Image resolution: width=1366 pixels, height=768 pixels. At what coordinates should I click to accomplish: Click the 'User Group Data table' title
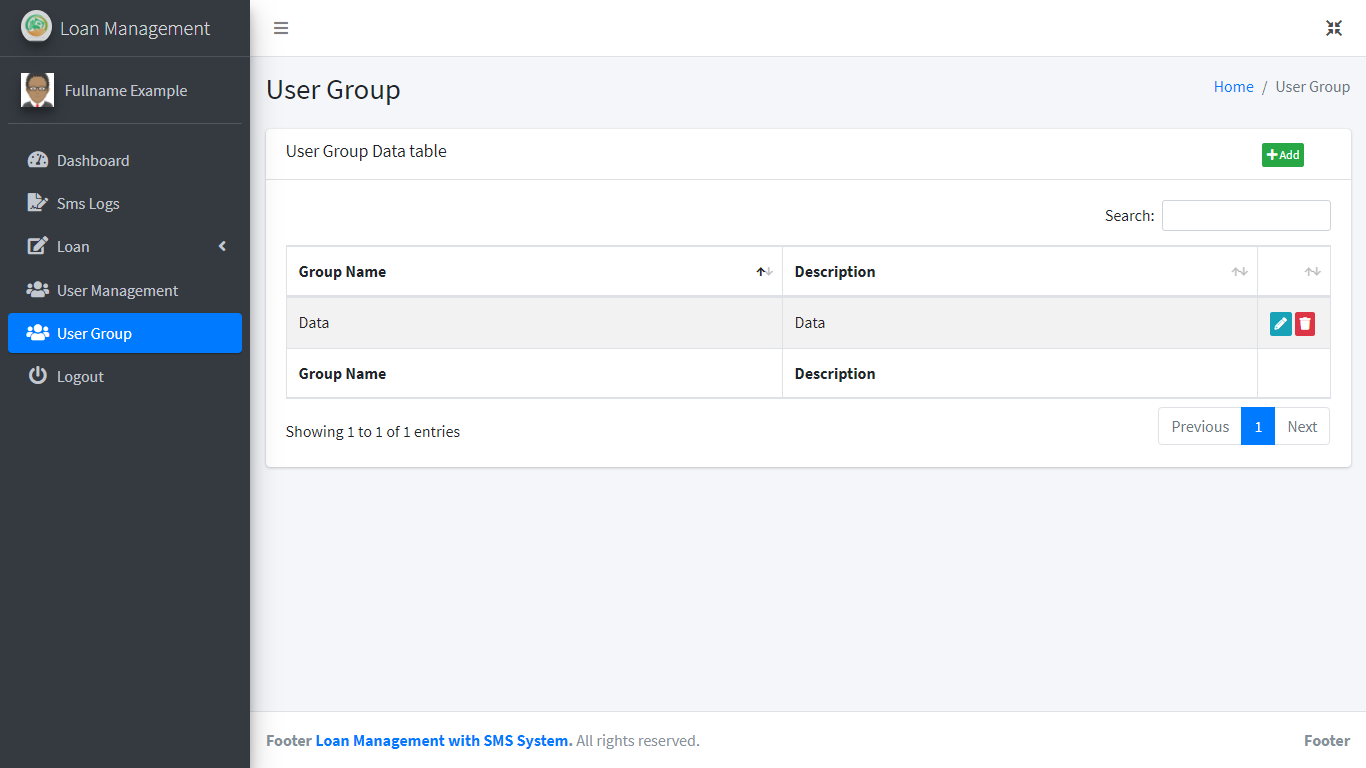click(366, 151)
